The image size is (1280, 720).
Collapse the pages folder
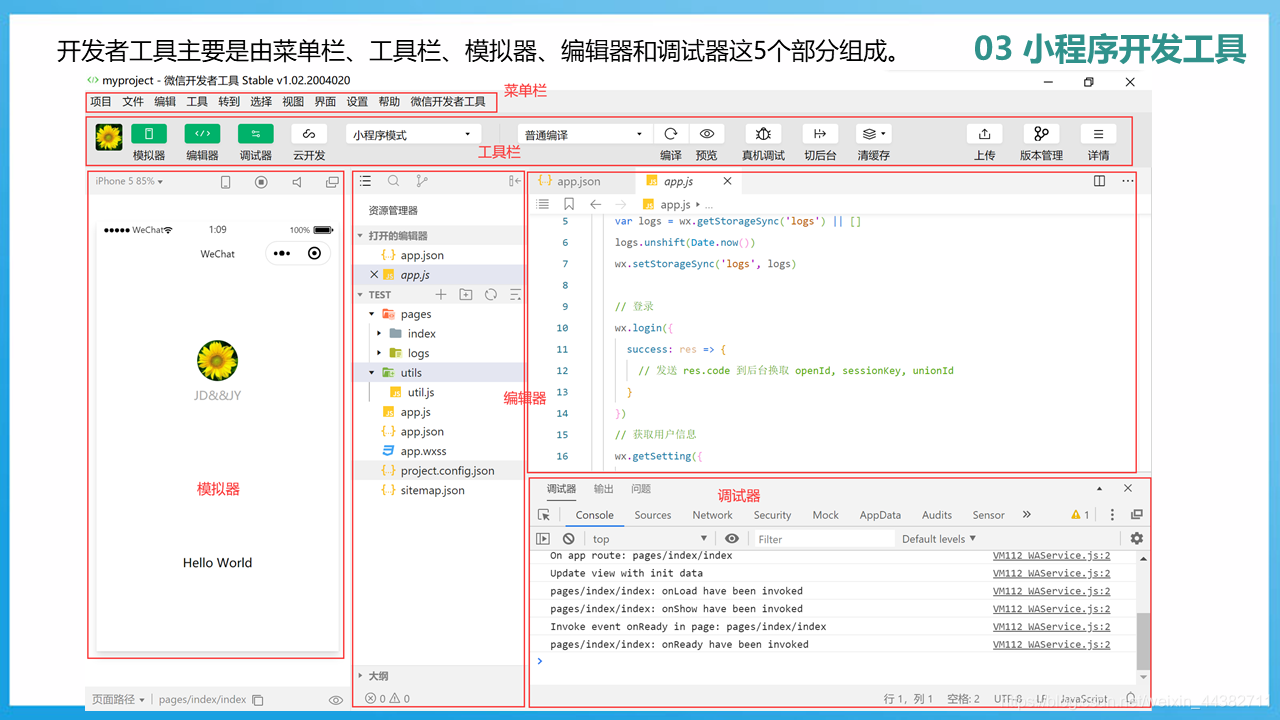(372, 314)
